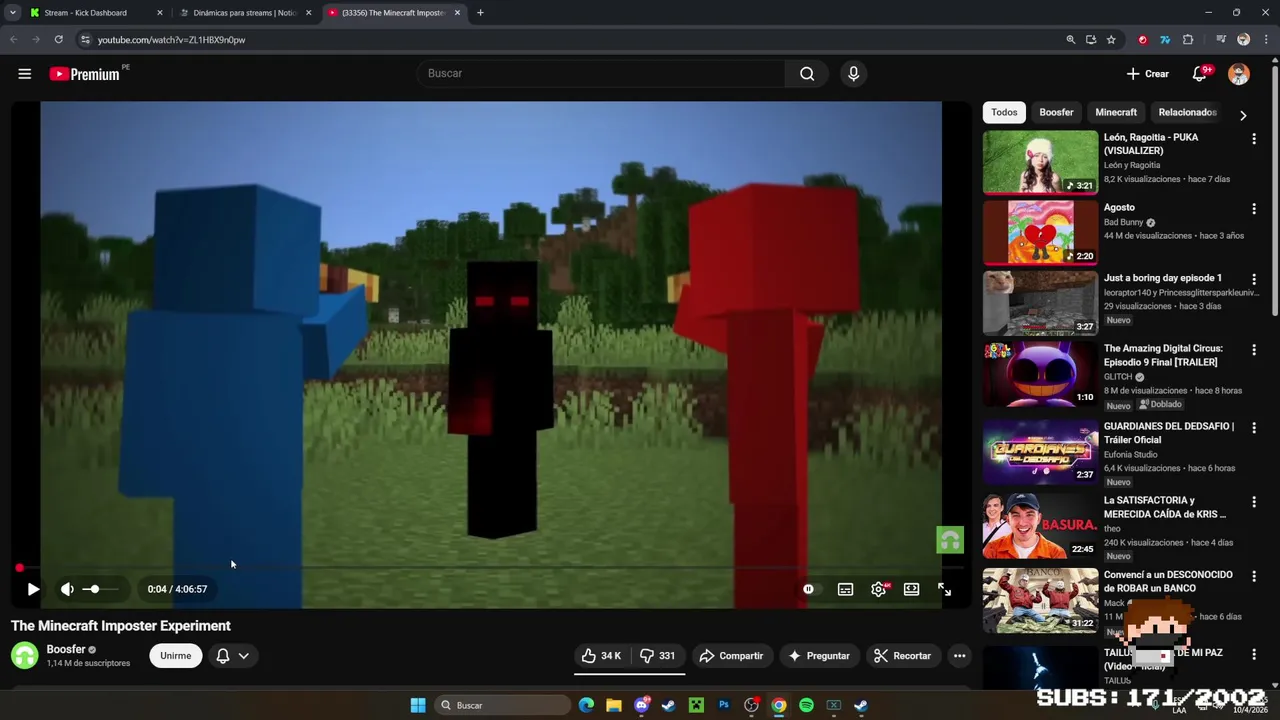Open options menu for Agosto video

pos(1254,209)
